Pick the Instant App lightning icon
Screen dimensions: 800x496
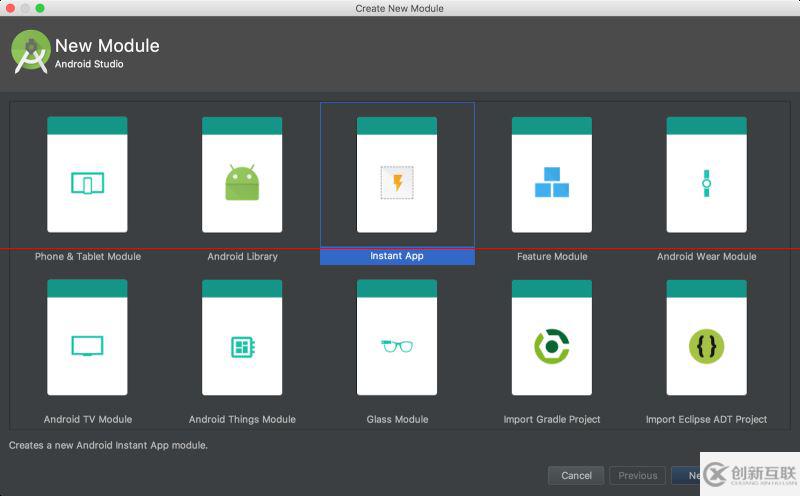click(397, 183)
